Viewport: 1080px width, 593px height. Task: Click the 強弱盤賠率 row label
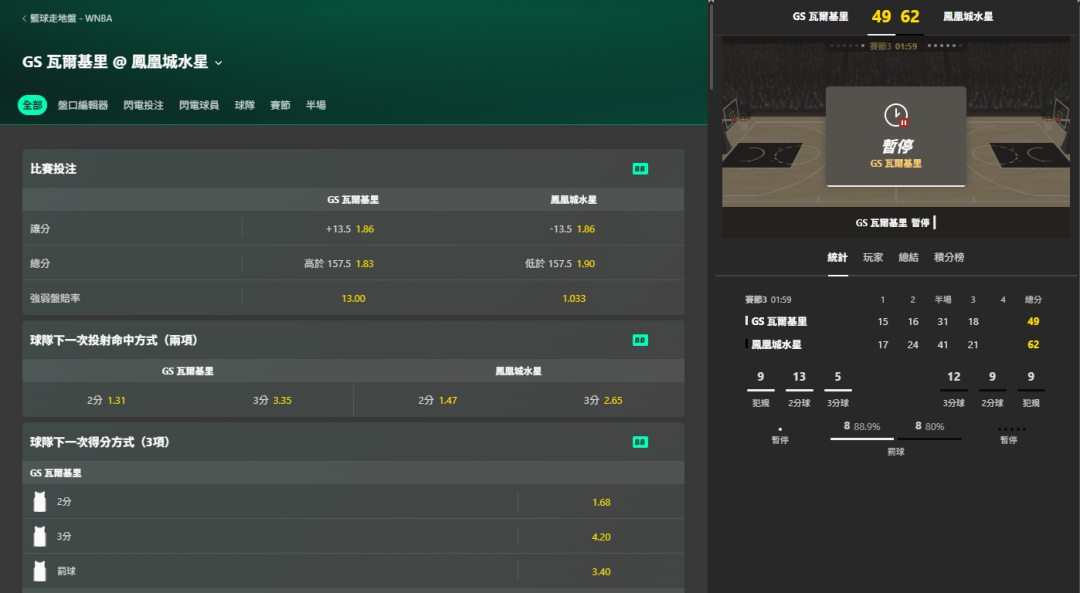55,298
